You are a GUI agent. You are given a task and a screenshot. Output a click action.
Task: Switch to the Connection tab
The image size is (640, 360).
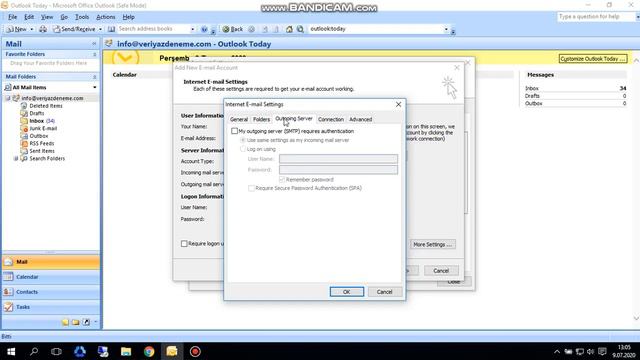331,119
